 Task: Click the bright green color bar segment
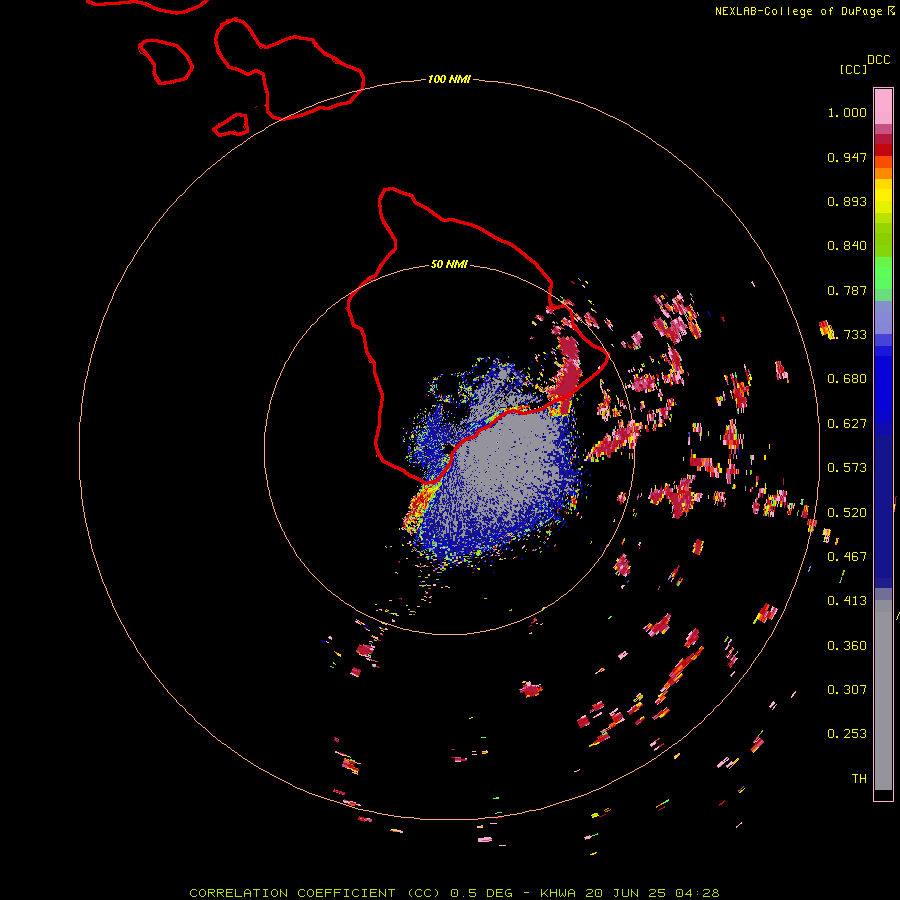click(883, 273)
